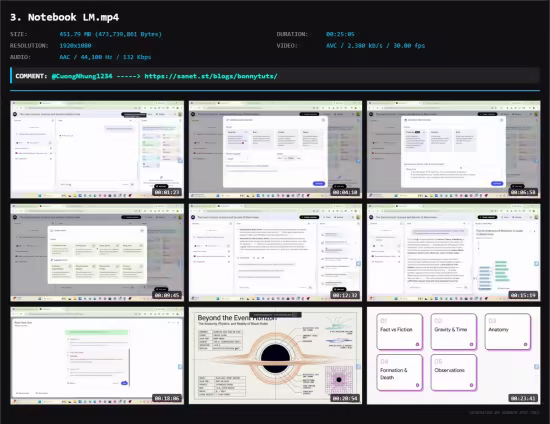The height and width of the screenshot is (424, 550).
Task: Select the 'Formation & Death' card
Action: tap(400, 372)
